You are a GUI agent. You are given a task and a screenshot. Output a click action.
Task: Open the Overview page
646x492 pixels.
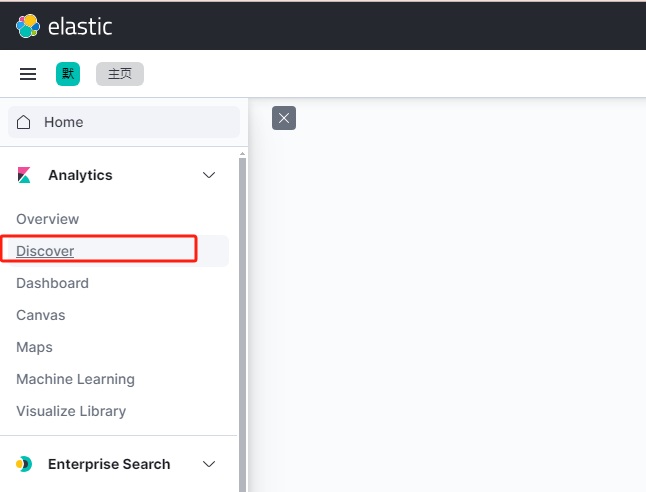(47, 219)
